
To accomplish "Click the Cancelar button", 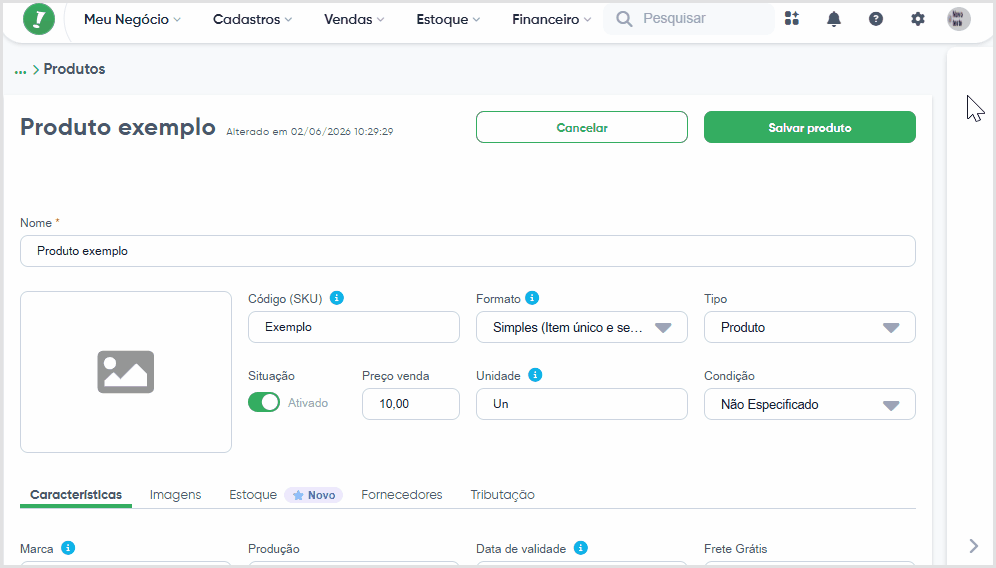I will (581, 127).
